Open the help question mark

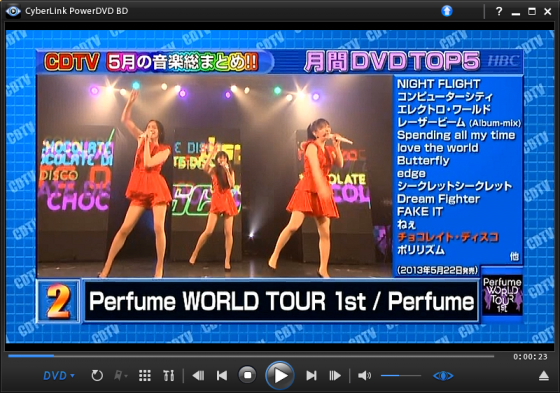tap(499, 11)
